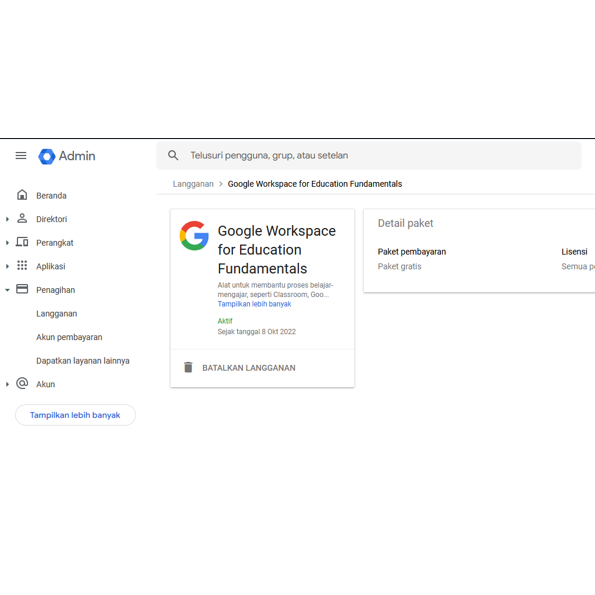The width and height of the screenshot is (595, 595).
Task: Click the Aplikasi grid icon
Action: tap(22, 266)
